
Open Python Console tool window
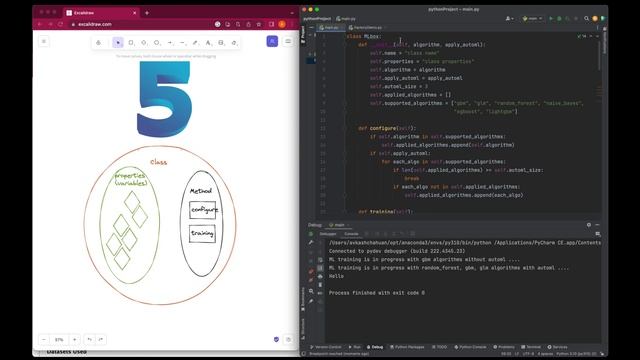pos(470,347)
